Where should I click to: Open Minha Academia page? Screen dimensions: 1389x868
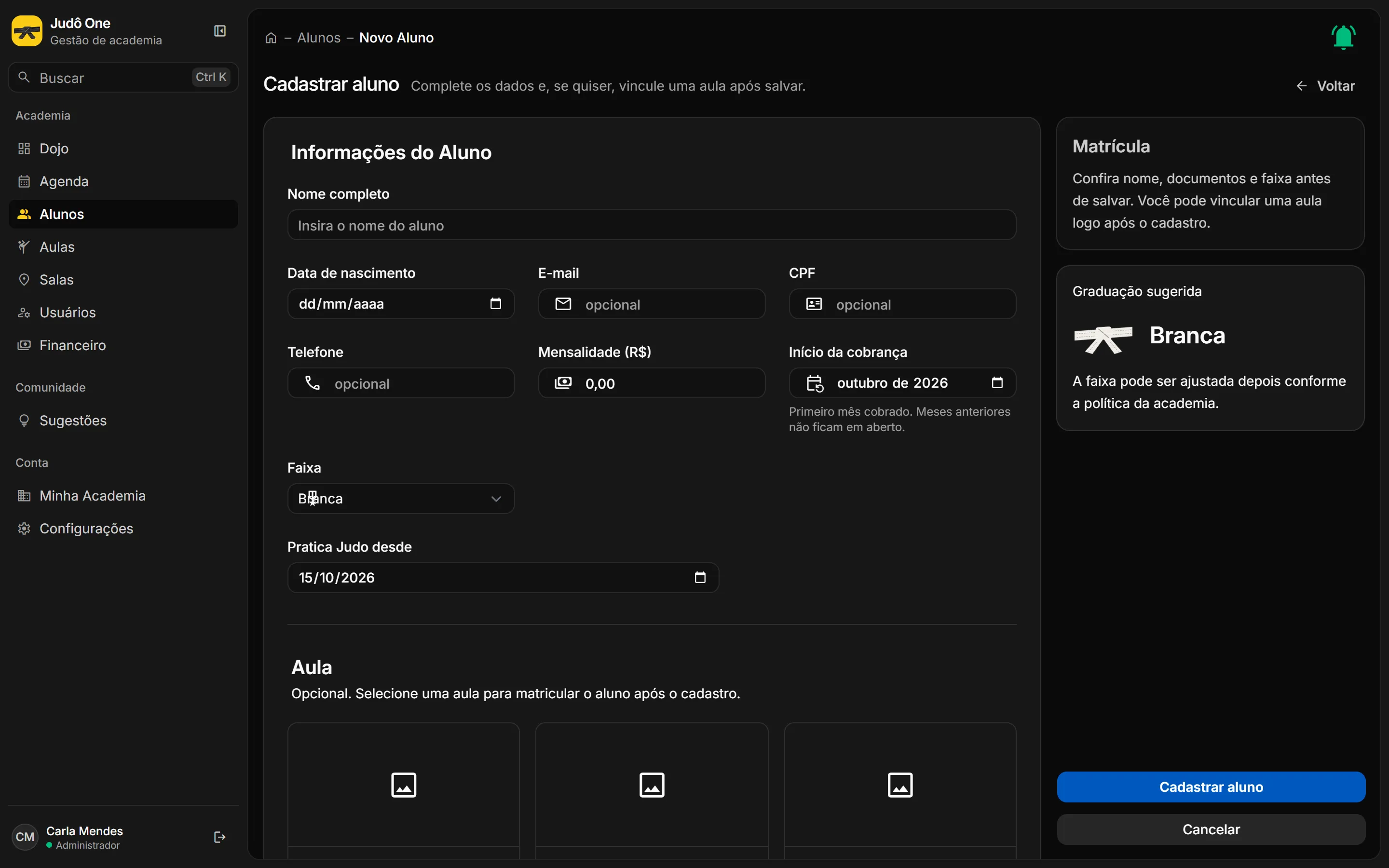click(x=123, y=496)
